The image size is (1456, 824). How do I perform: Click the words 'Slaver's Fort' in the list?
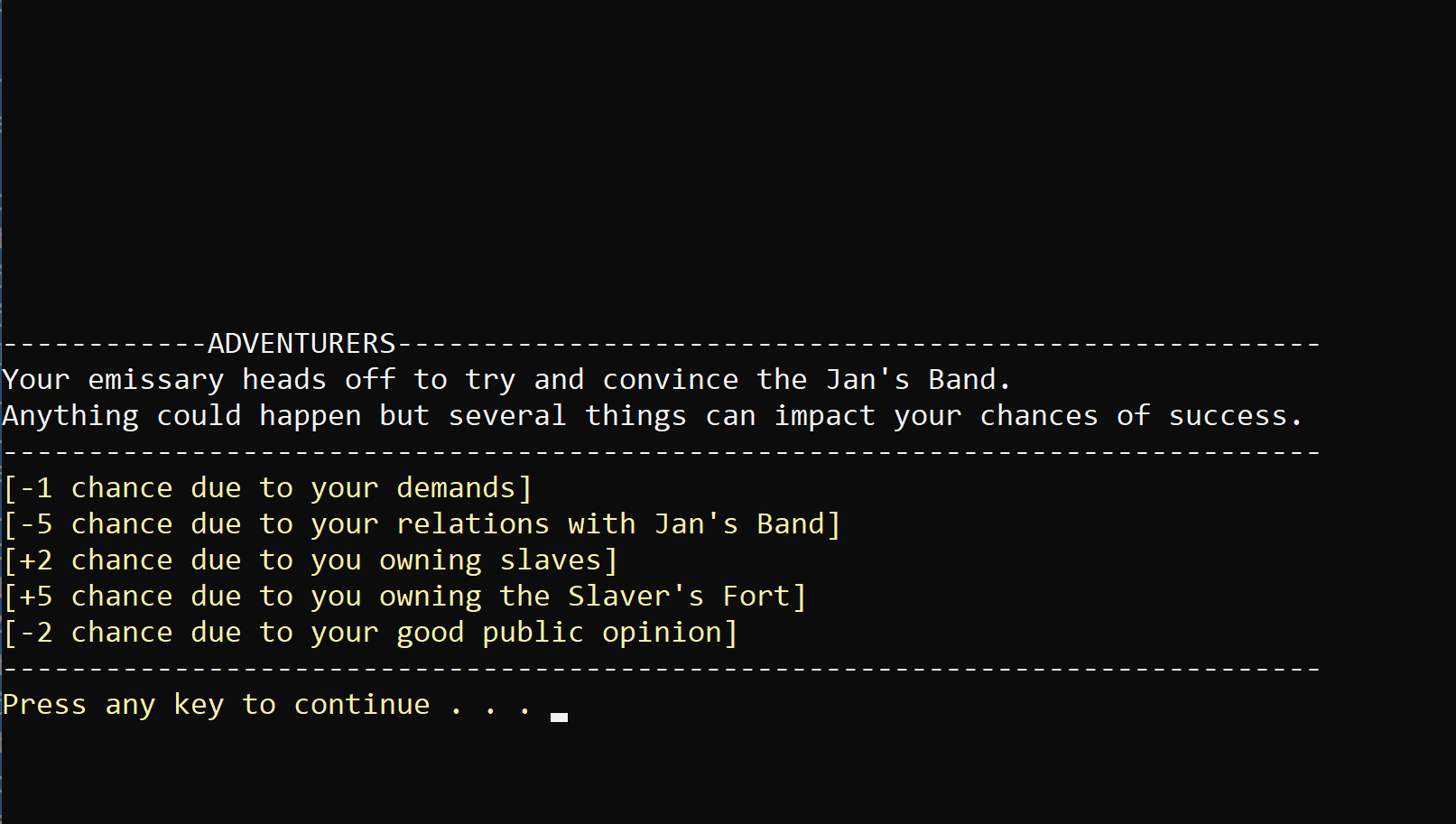679,597
